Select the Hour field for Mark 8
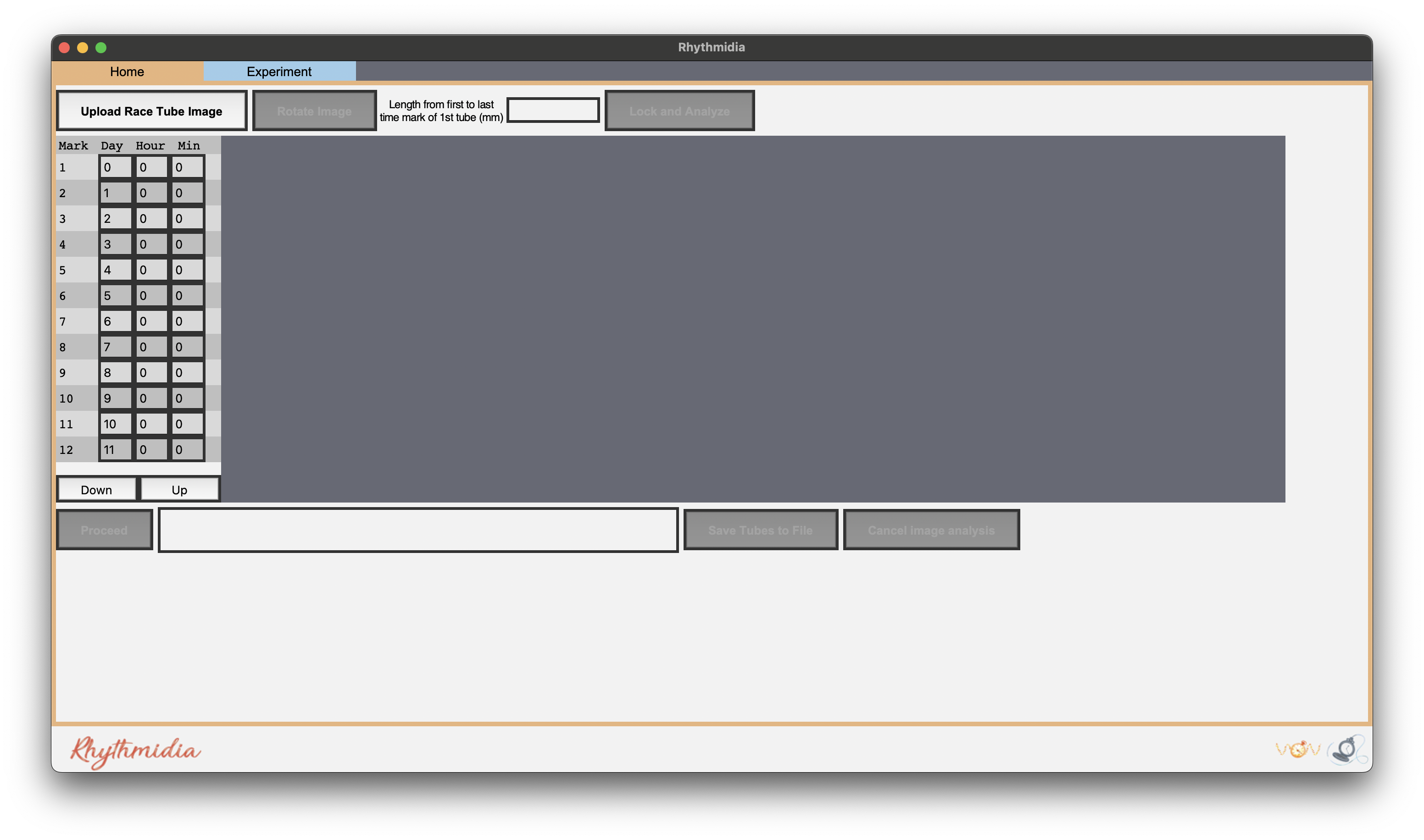Screen dimensions: 1424x840 click(x=151, y=347)
